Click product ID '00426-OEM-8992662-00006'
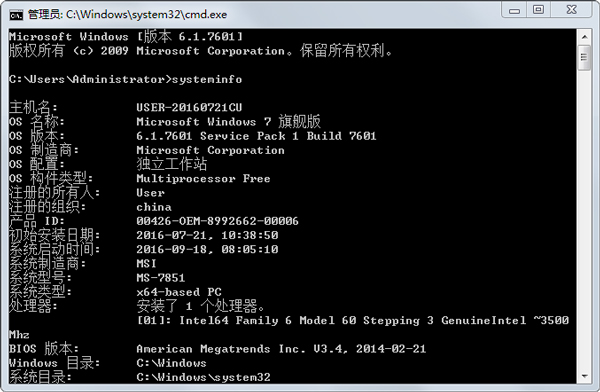 [217, 221]
